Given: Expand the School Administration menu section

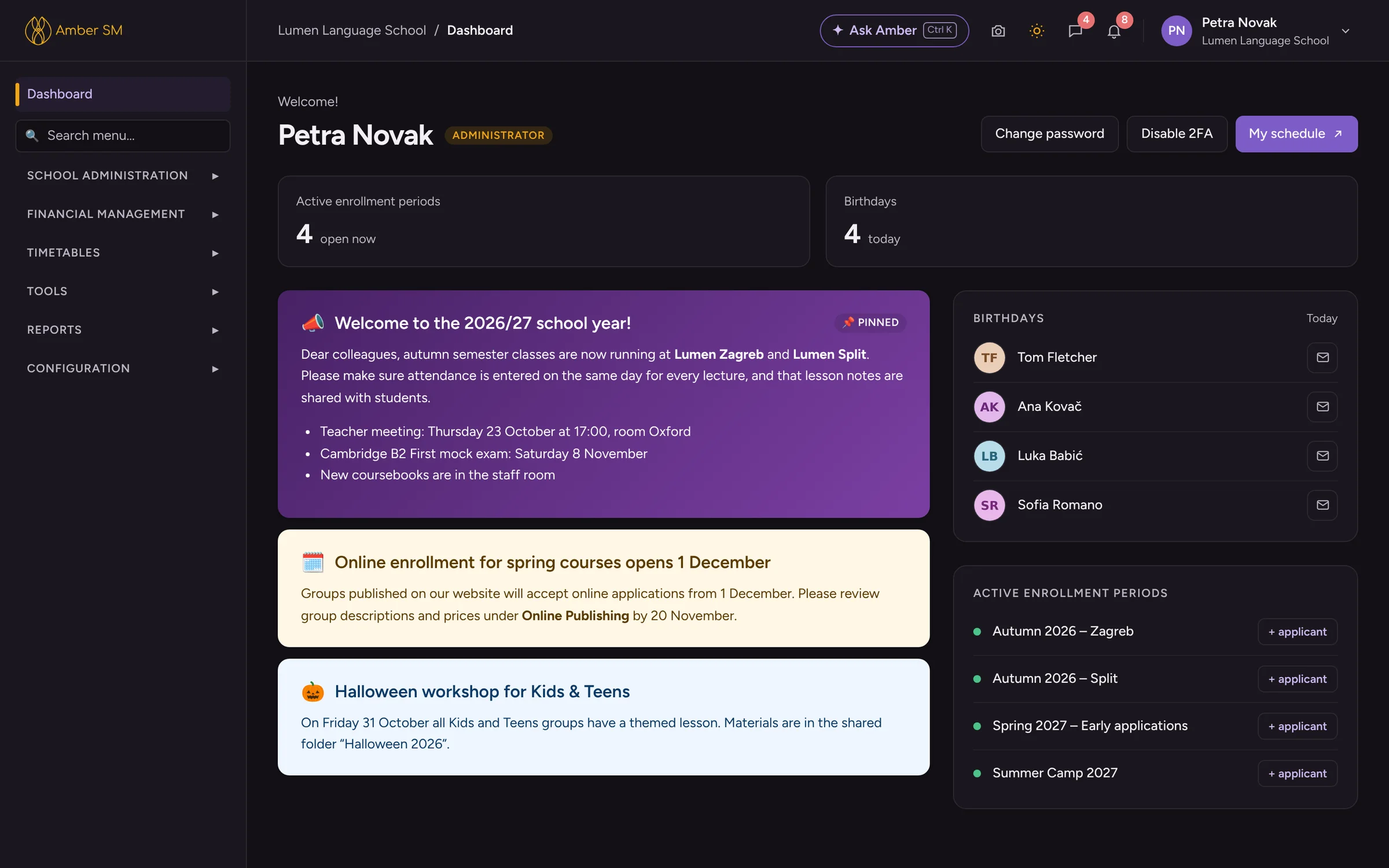Looking at the screenshot, I should (123, 175).
